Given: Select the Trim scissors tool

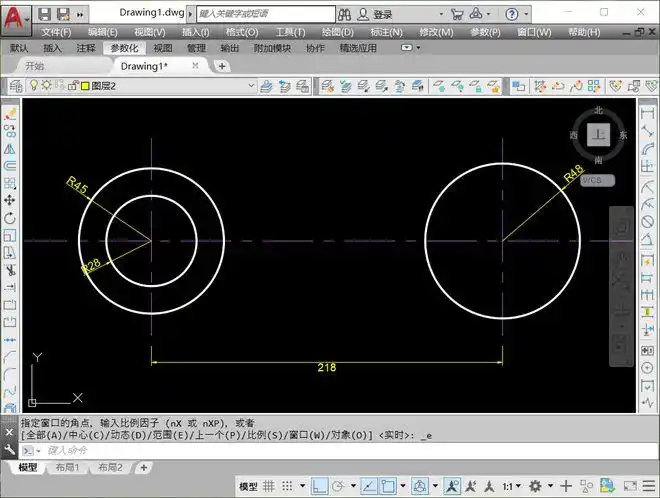Looking at the screenshot, I should click(10, 269).
